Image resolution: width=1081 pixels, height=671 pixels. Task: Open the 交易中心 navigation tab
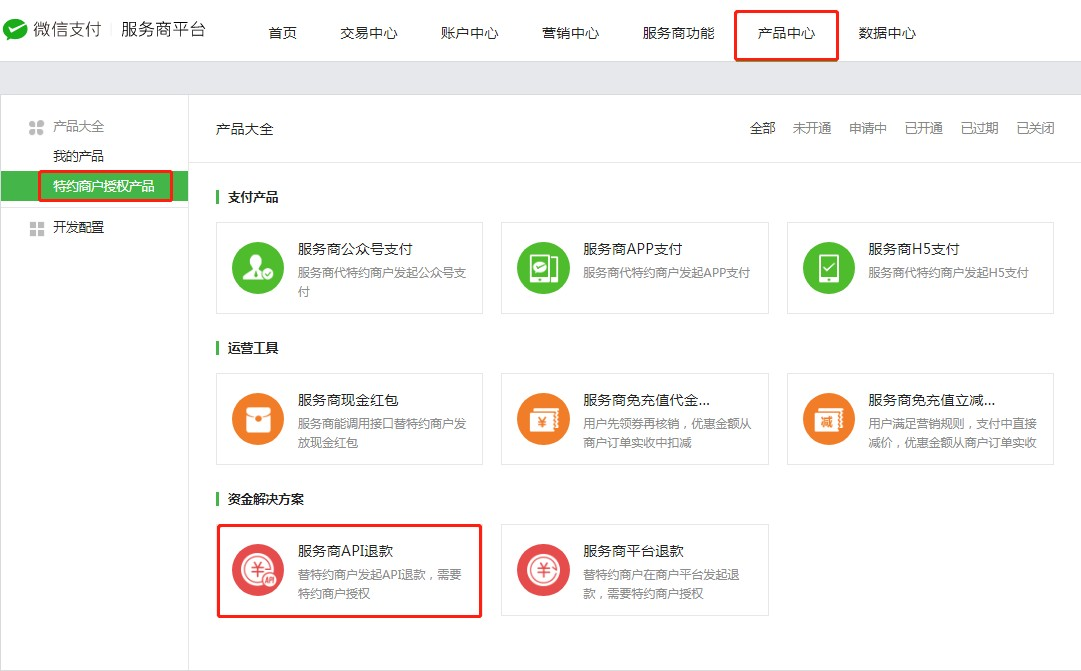pyautogui.click(x=368, y=33)
